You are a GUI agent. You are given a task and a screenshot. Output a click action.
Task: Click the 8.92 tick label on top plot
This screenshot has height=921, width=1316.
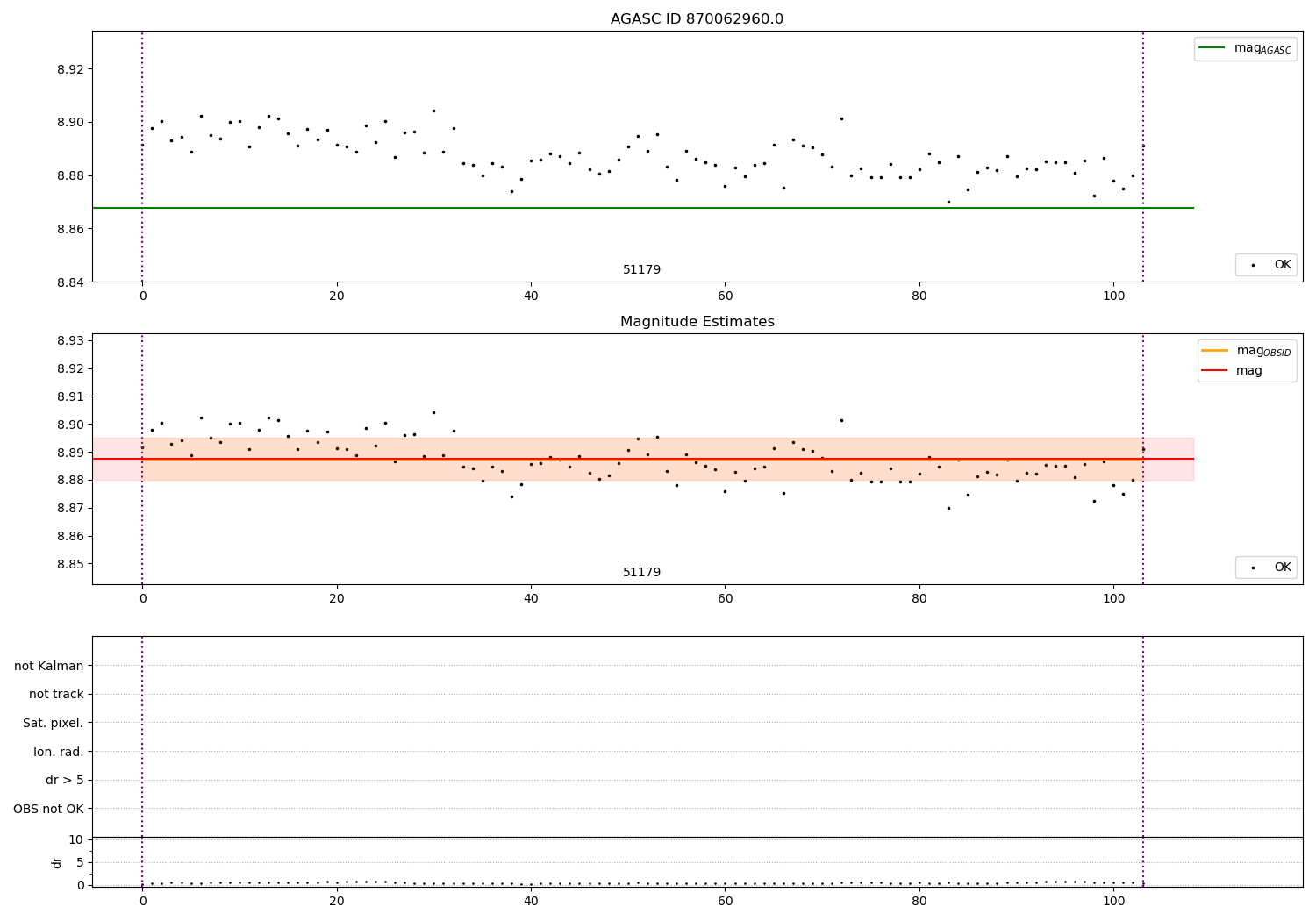coord(70,69)
